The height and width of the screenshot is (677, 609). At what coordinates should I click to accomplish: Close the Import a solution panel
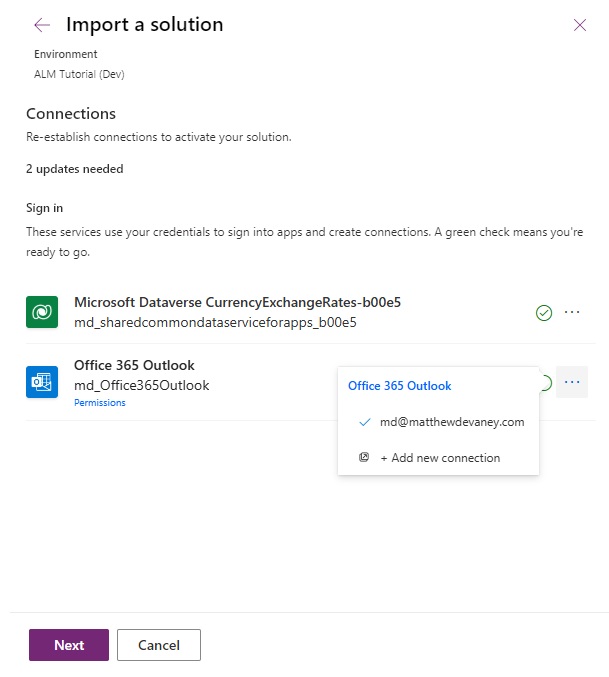tap(580, 25)
